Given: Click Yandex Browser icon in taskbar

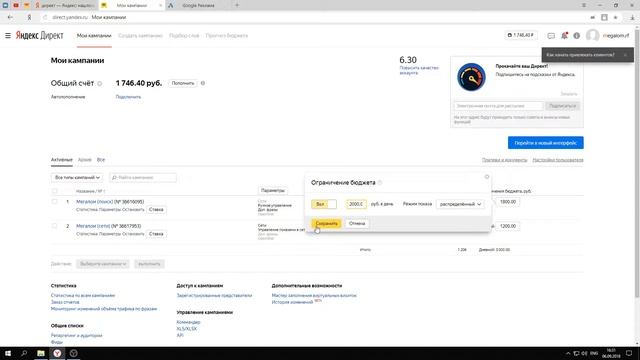Looking at the screenshot, I should (57, 353).
